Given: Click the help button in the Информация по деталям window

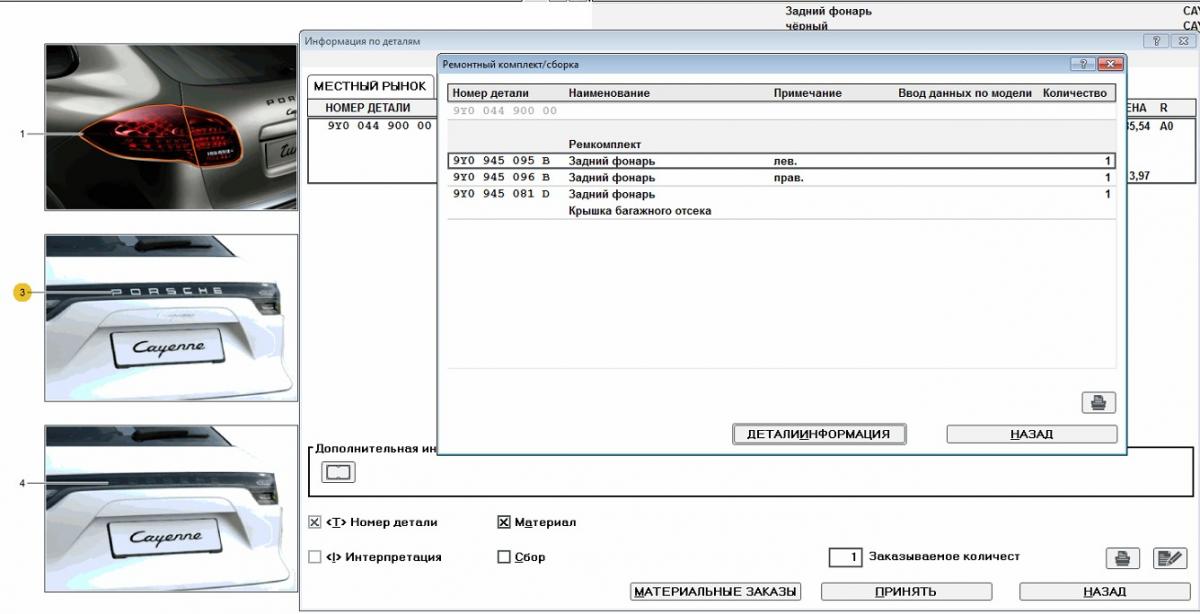Looking at the screenshot, I should [1156, 41].
